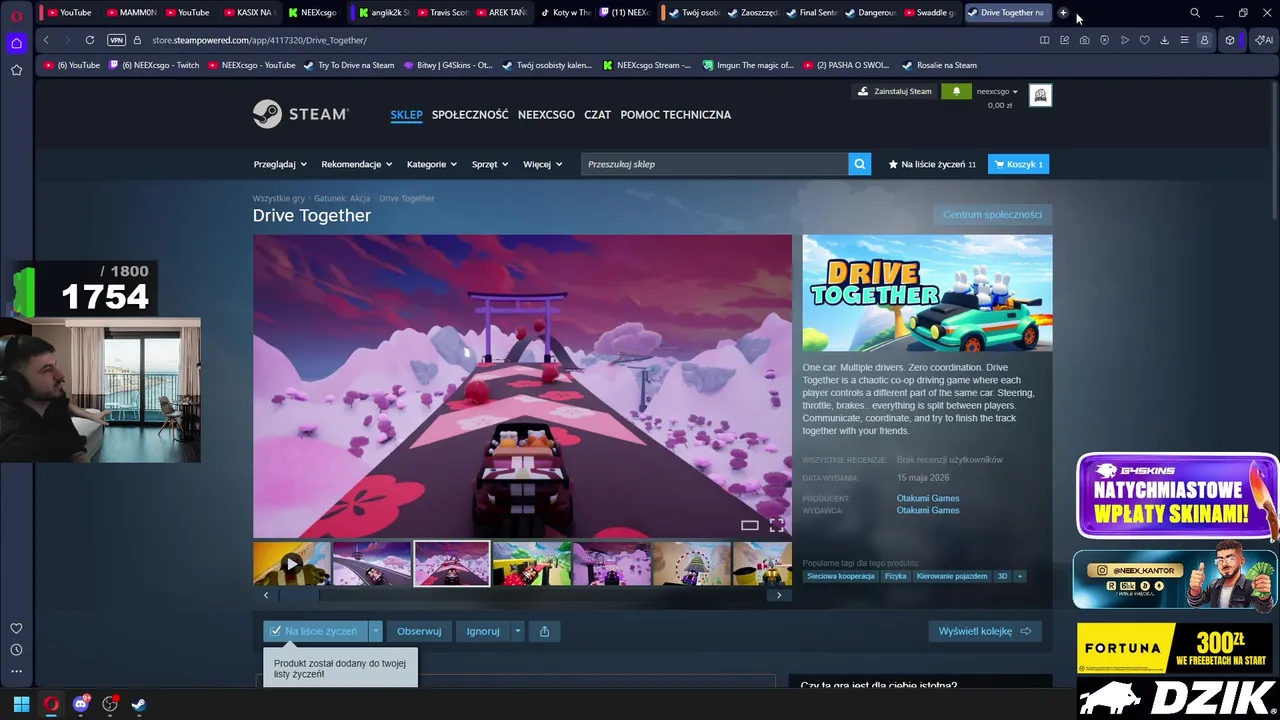This screenshot has width=1280, height=720.
Task: Open the SKLEP menu
Action: (406, 114)
